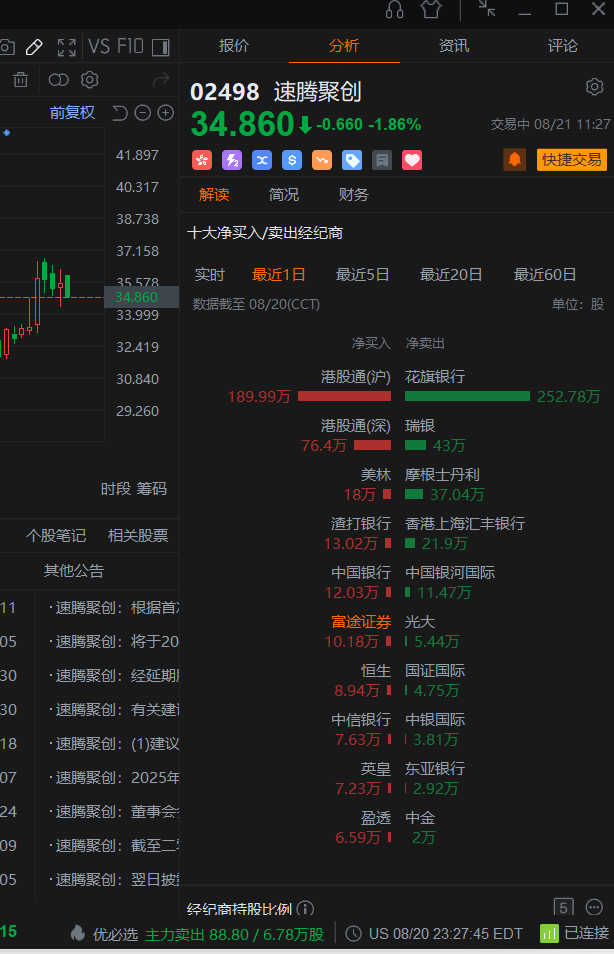This screenshot has width=614, height=954.
Task: Switch to the 分析 tab
Action: point(344,46)
